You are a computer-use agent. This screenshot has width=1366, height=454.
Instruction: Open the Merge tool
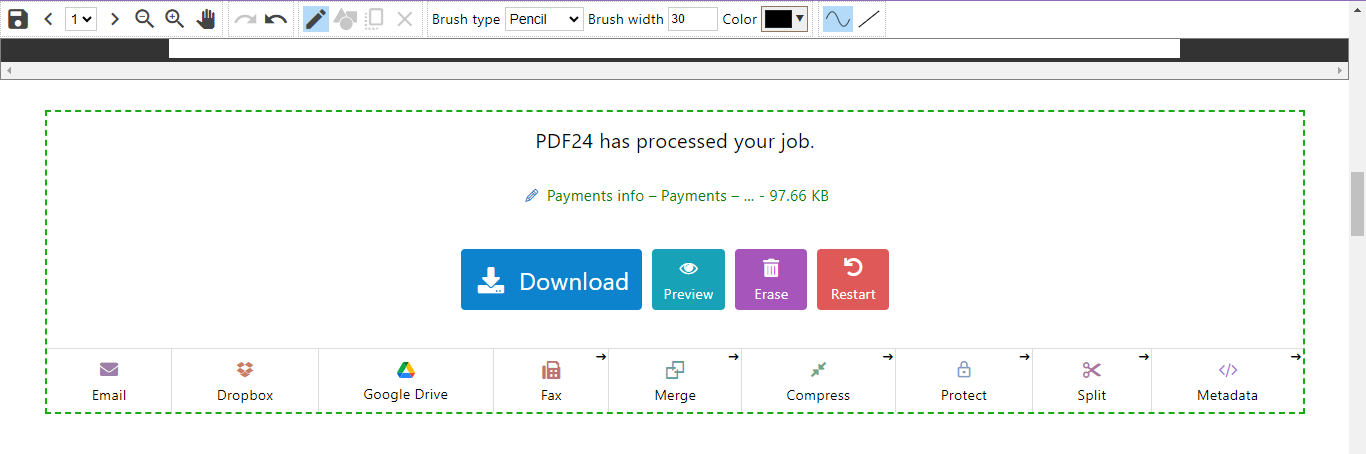pyautogui.click(x=675, y=380)
